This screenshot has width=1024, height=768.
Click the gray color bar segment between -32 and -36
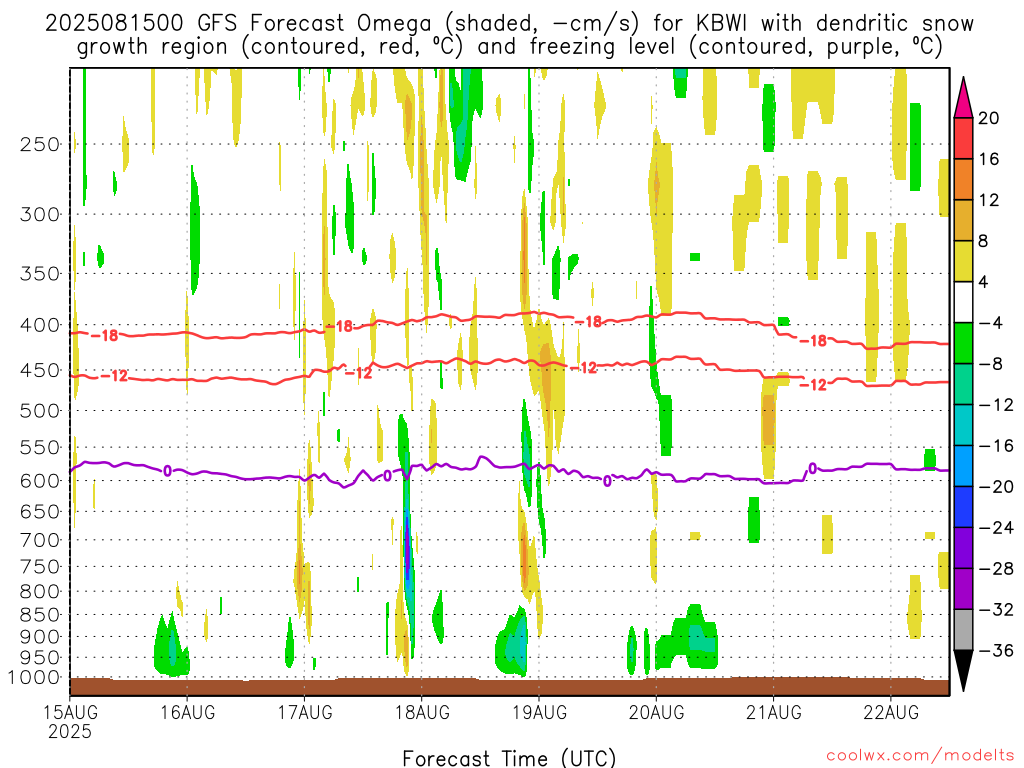963,630
